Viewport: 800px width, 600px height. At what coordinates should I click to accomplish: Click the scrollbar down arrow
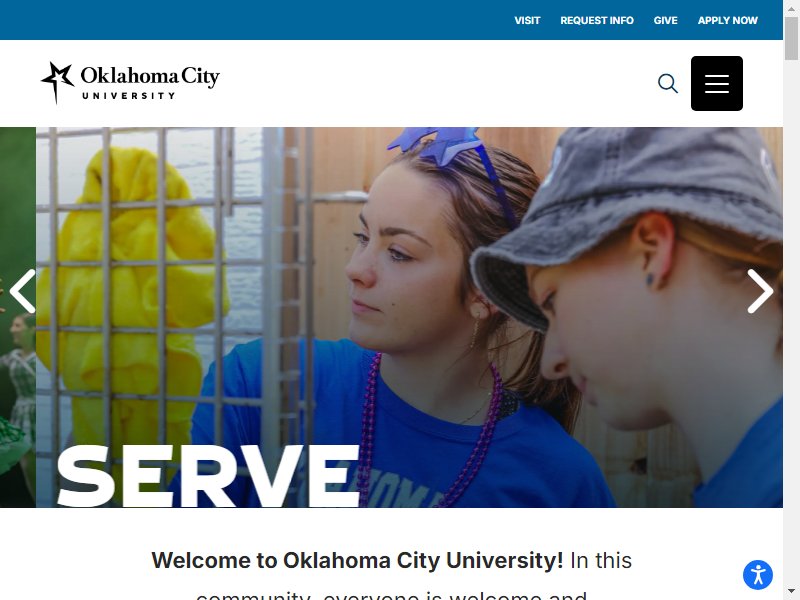click(x=791, y=593)
